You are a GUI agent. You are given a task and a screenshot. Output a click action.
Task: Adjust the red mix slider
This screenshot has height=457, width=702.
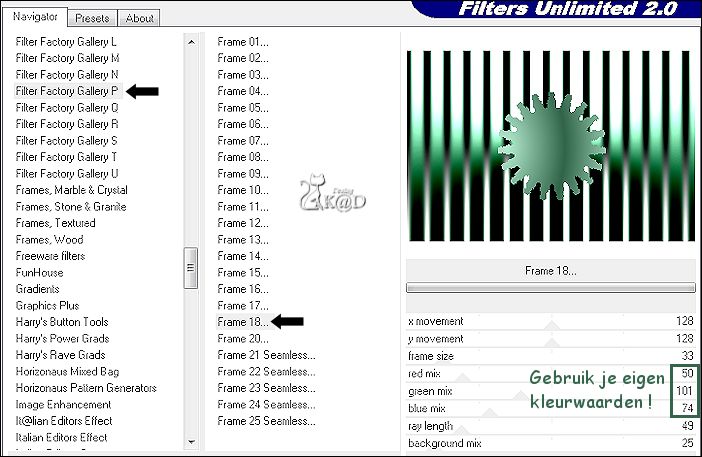[x=463, y=378]
